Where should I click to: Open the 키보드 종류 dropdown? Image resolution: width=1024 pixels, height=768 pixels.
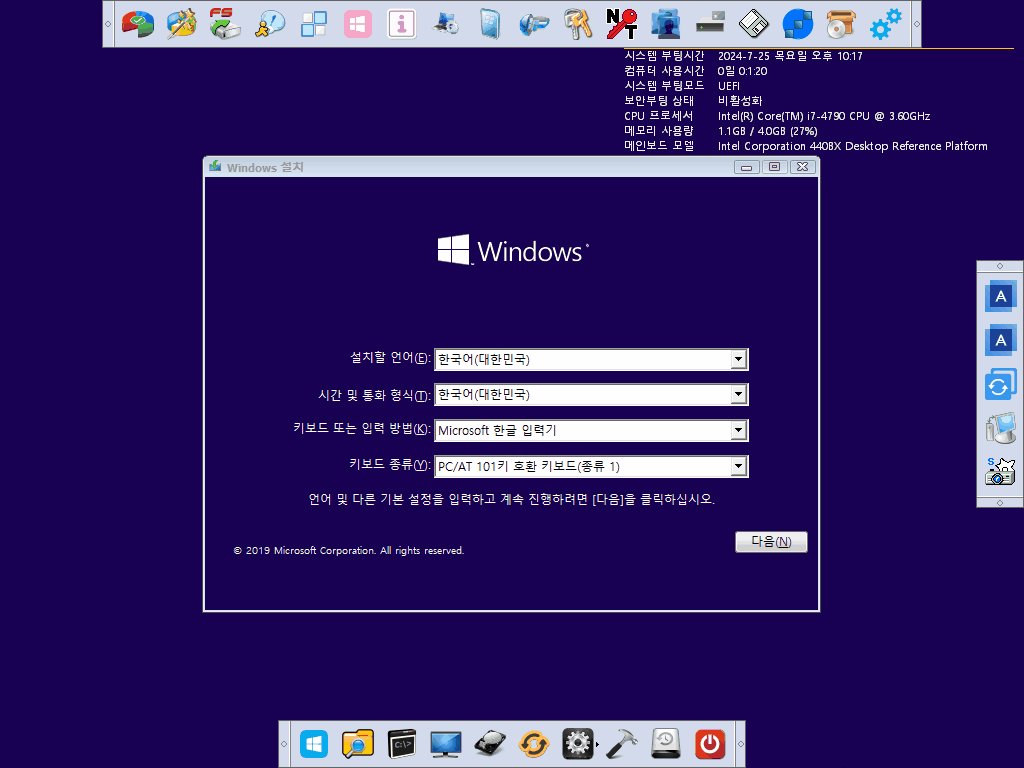click(738, 466)
